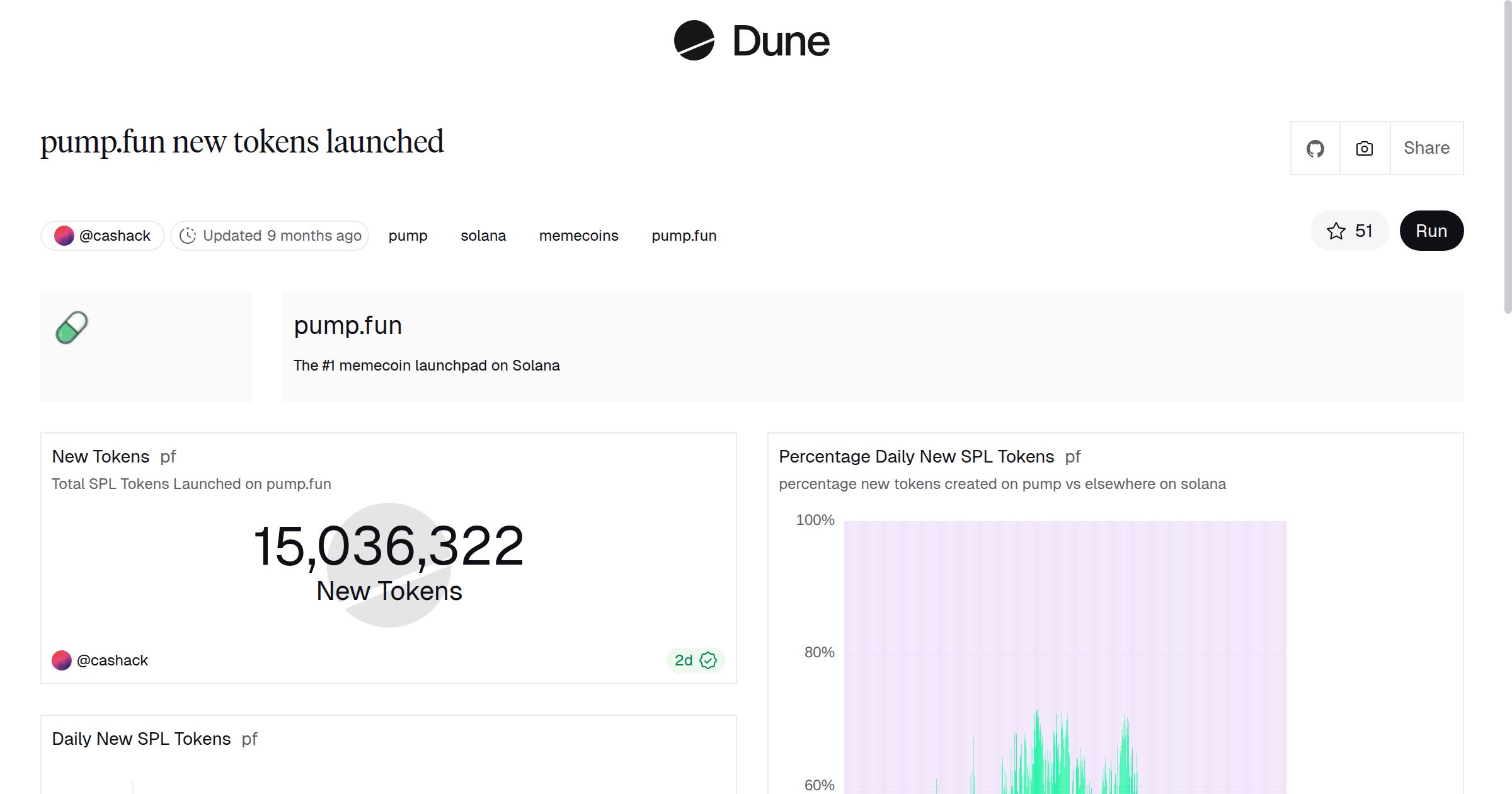Click the Share button

click(1426, 148)
